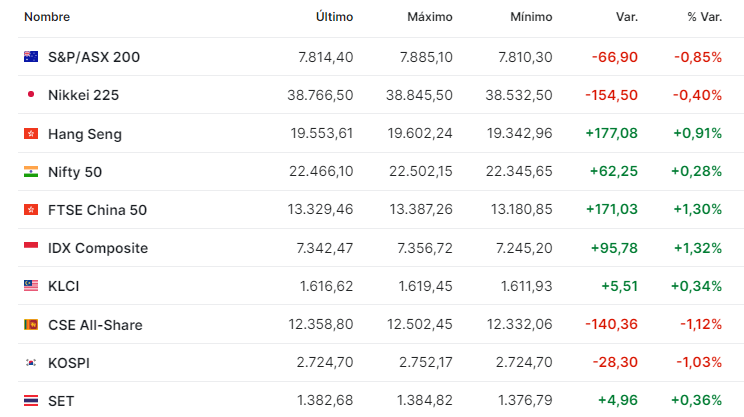Click the Japan flag icon next to Nikkei 225
Image resolution: width=744 pixels, height=417 pixels.
tap(31, 94)
